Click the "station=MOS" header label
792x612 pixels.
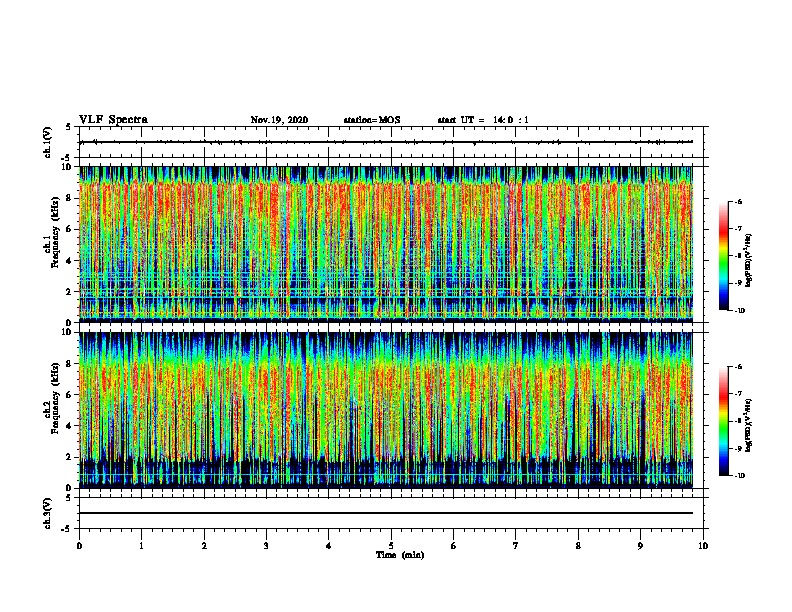click(372, 120)
